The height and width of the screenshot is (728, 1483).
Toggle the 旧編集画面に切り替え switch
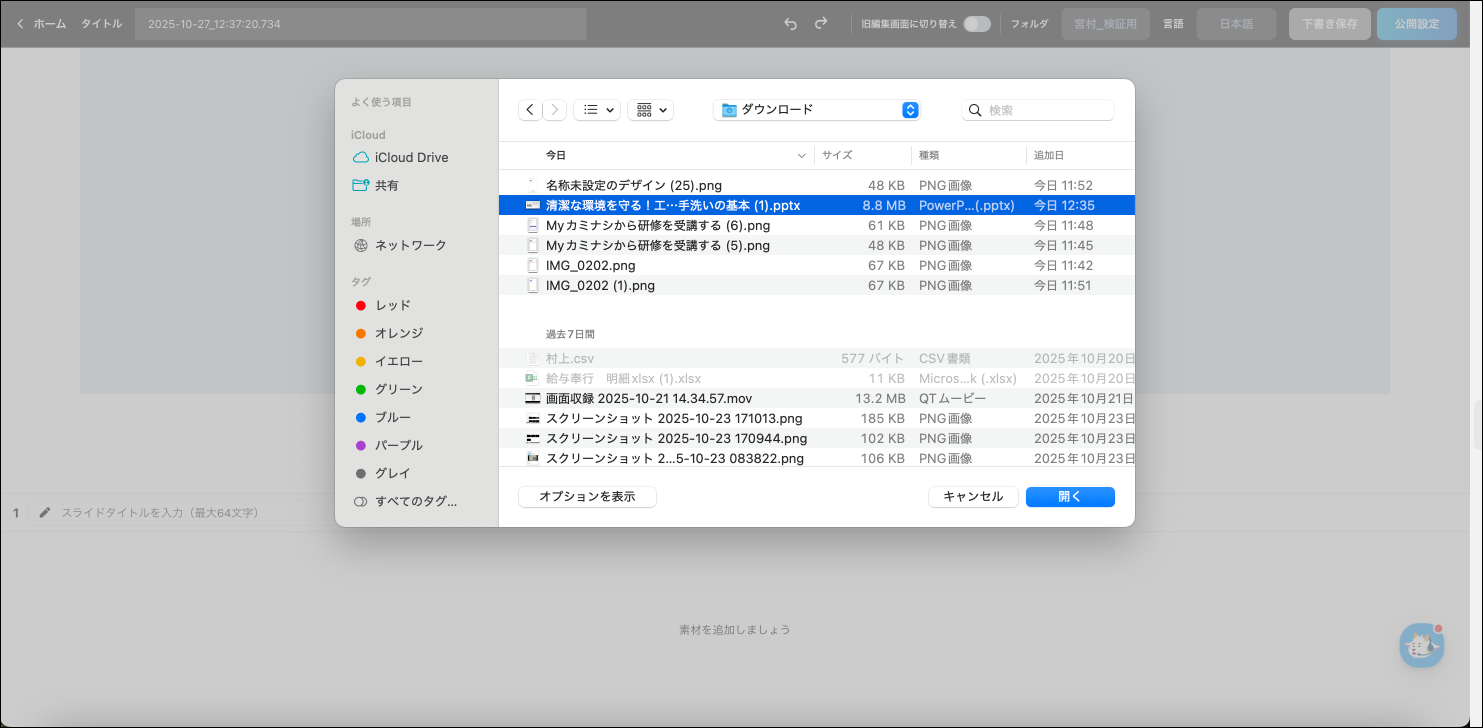(x=976, y=24)
